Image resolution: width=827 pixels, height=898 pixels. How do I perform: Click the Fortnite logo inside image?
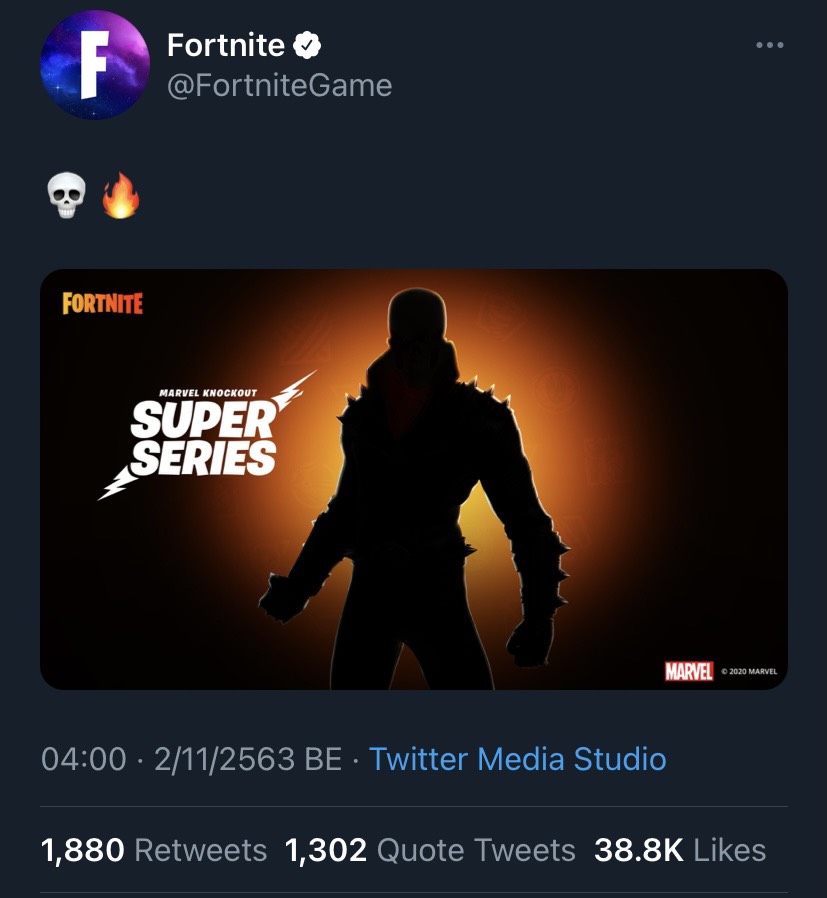[x=102, y=303]
